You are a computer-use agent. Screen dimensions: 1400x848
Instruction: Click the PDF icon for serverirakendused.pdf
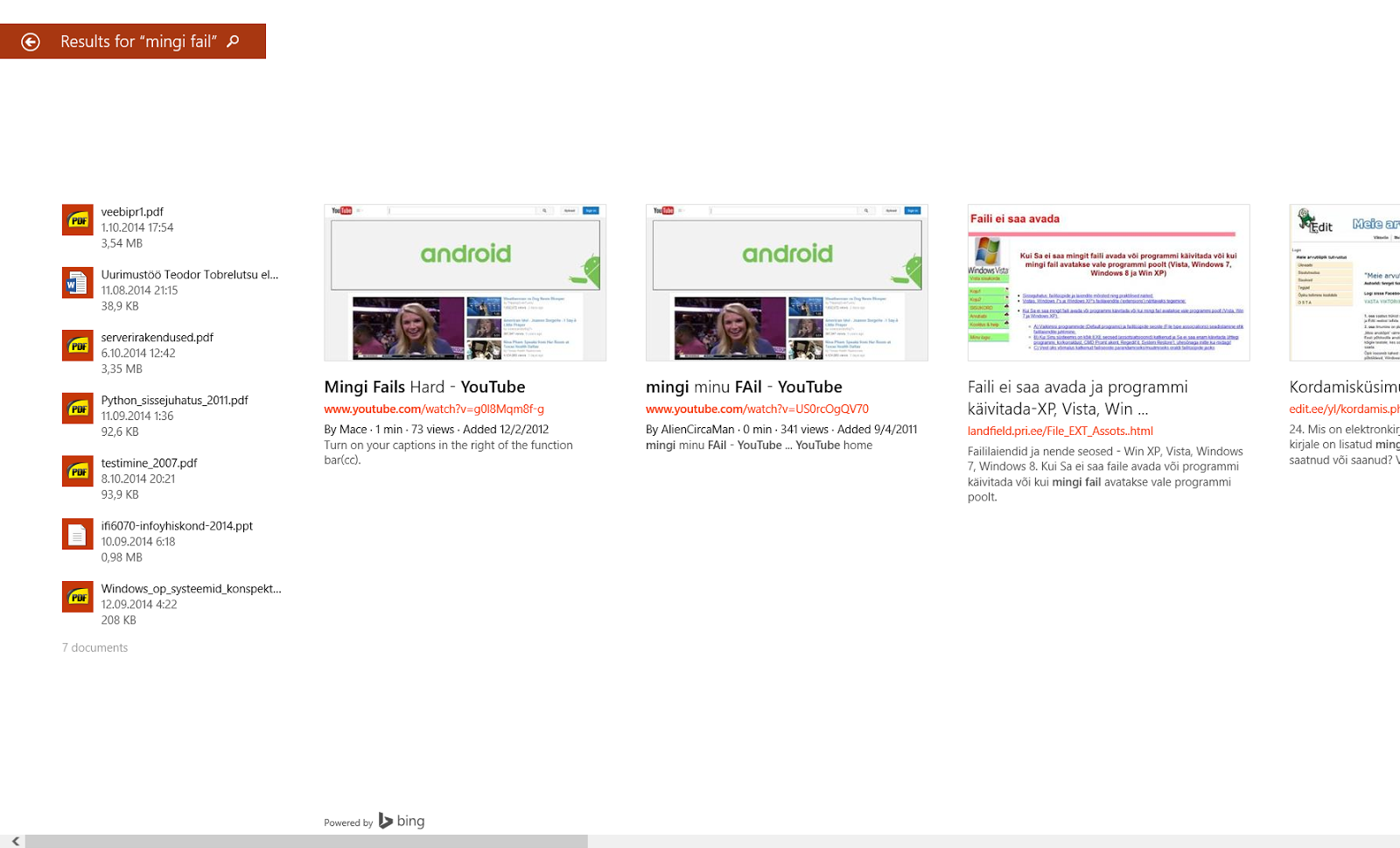tap(78, 346)
